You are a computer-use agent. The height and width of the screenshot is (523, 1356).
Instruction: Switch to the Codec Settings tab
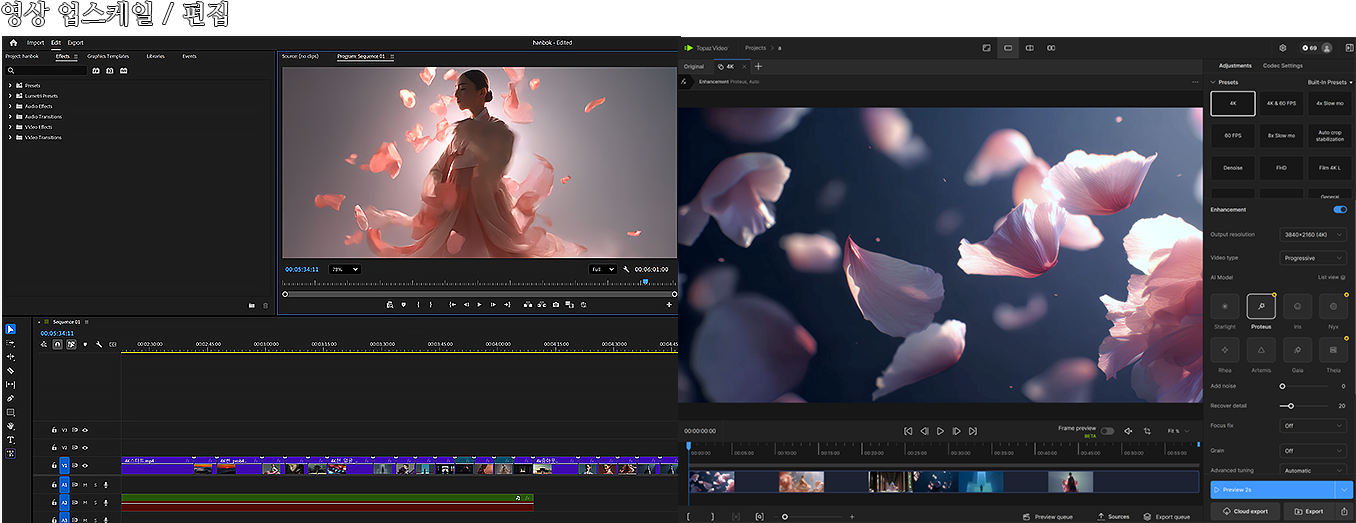[x=1282, y=66]
